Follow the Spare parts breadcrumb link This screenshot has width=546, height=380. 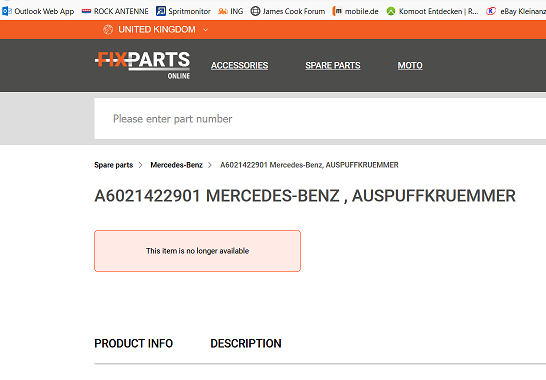point(114,165)
